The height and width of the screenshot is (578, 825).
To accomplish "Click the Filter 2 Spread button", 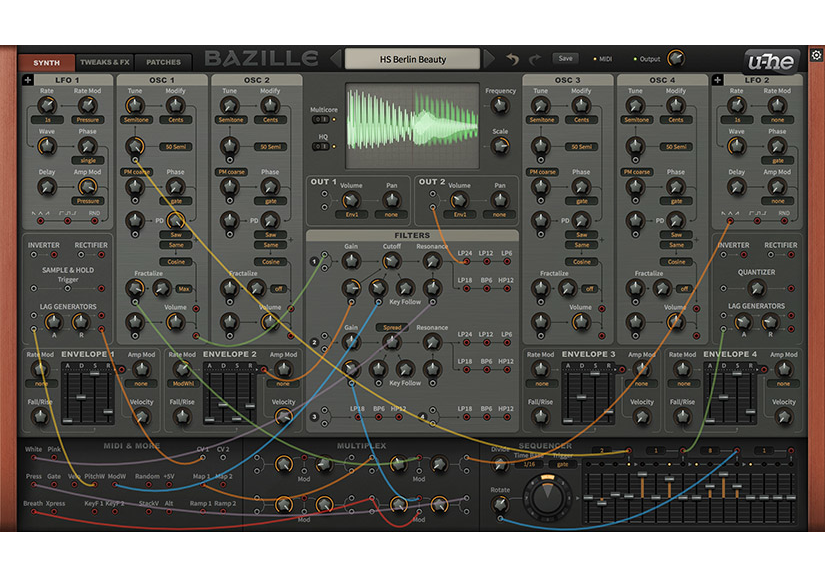I will click(x=392, y=328).
